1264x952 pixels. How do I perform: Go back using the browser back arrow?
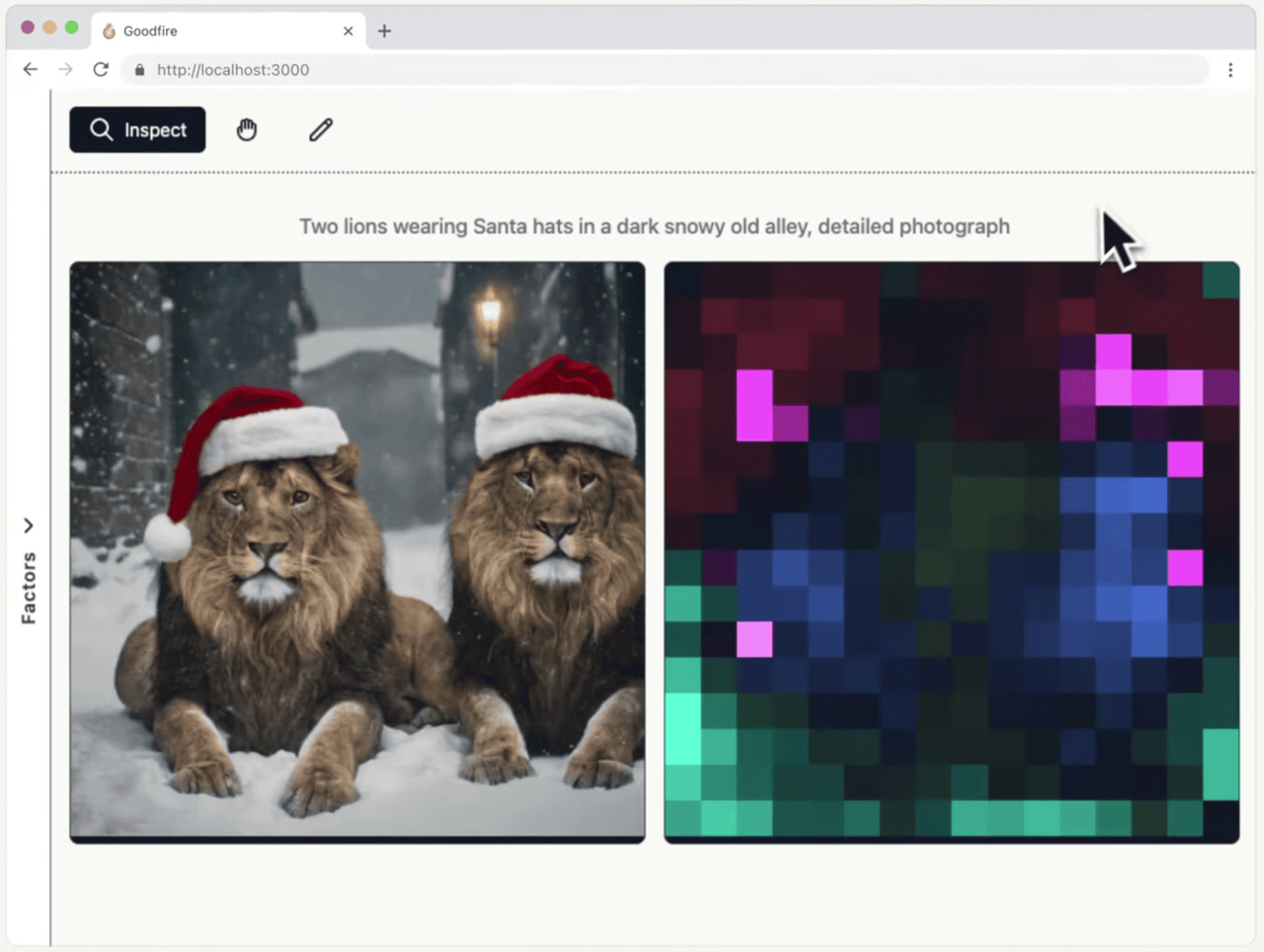[x=31, y=69]
